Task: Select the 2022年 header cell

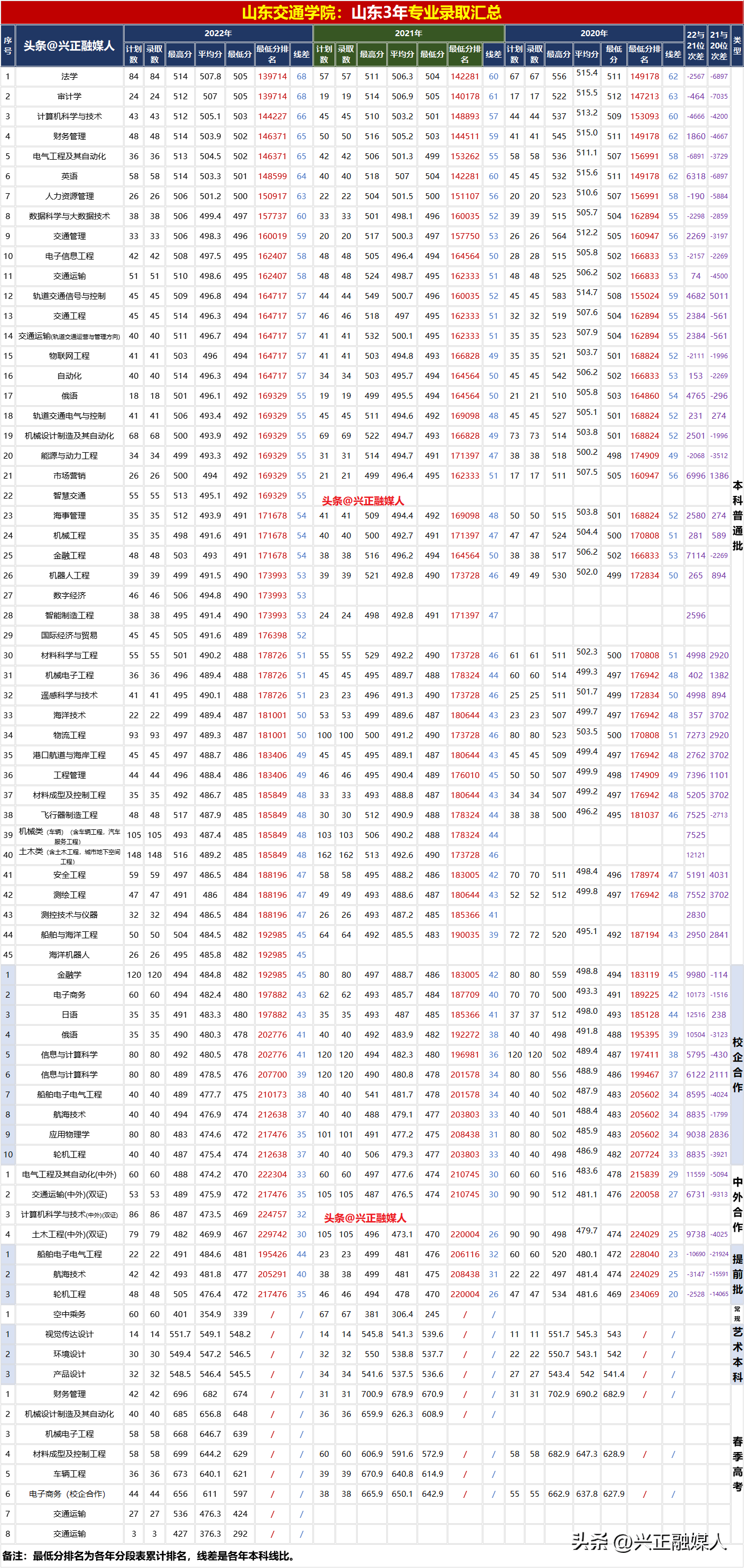Action: 218,33
